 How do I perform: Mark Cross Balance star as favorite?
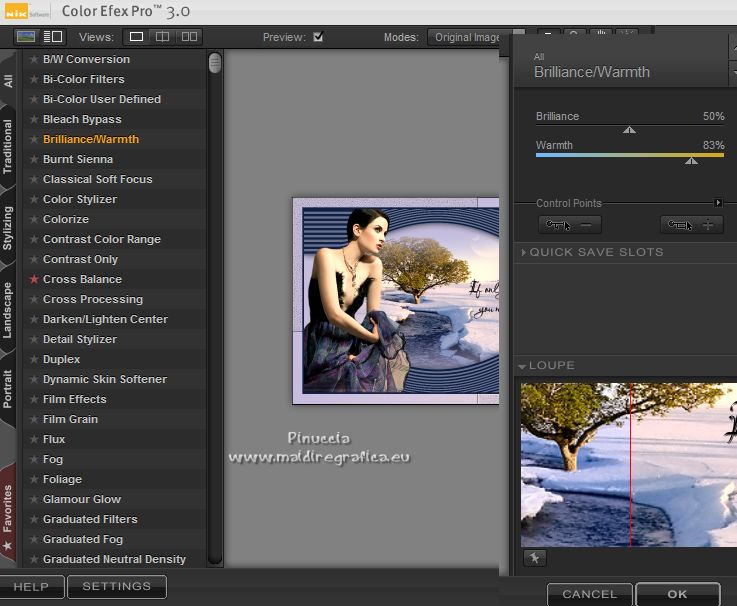[x=34, y=279]
